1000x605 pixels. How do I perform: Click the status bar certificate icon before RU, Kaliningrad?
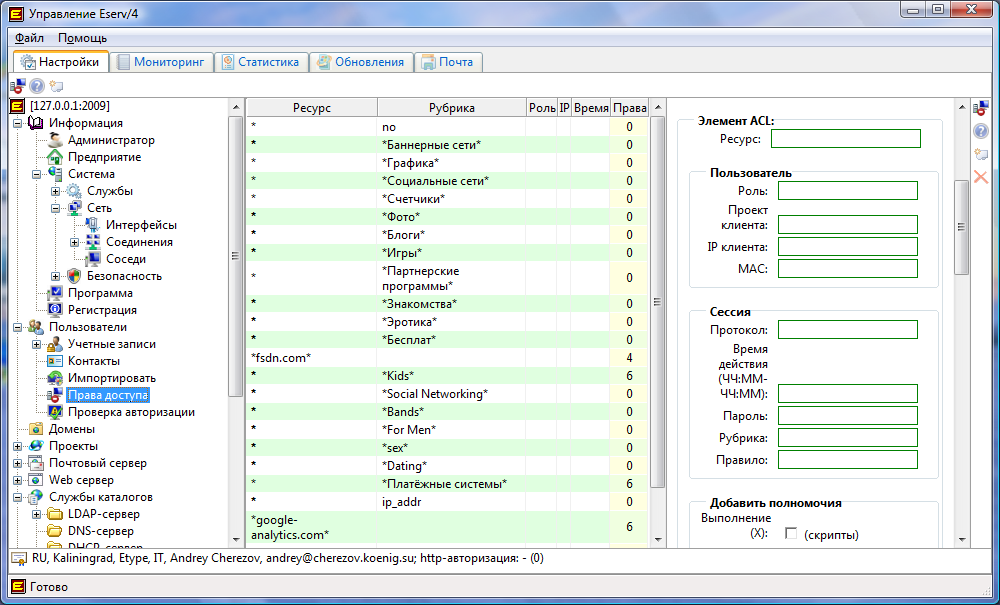[x=18, y=559]
